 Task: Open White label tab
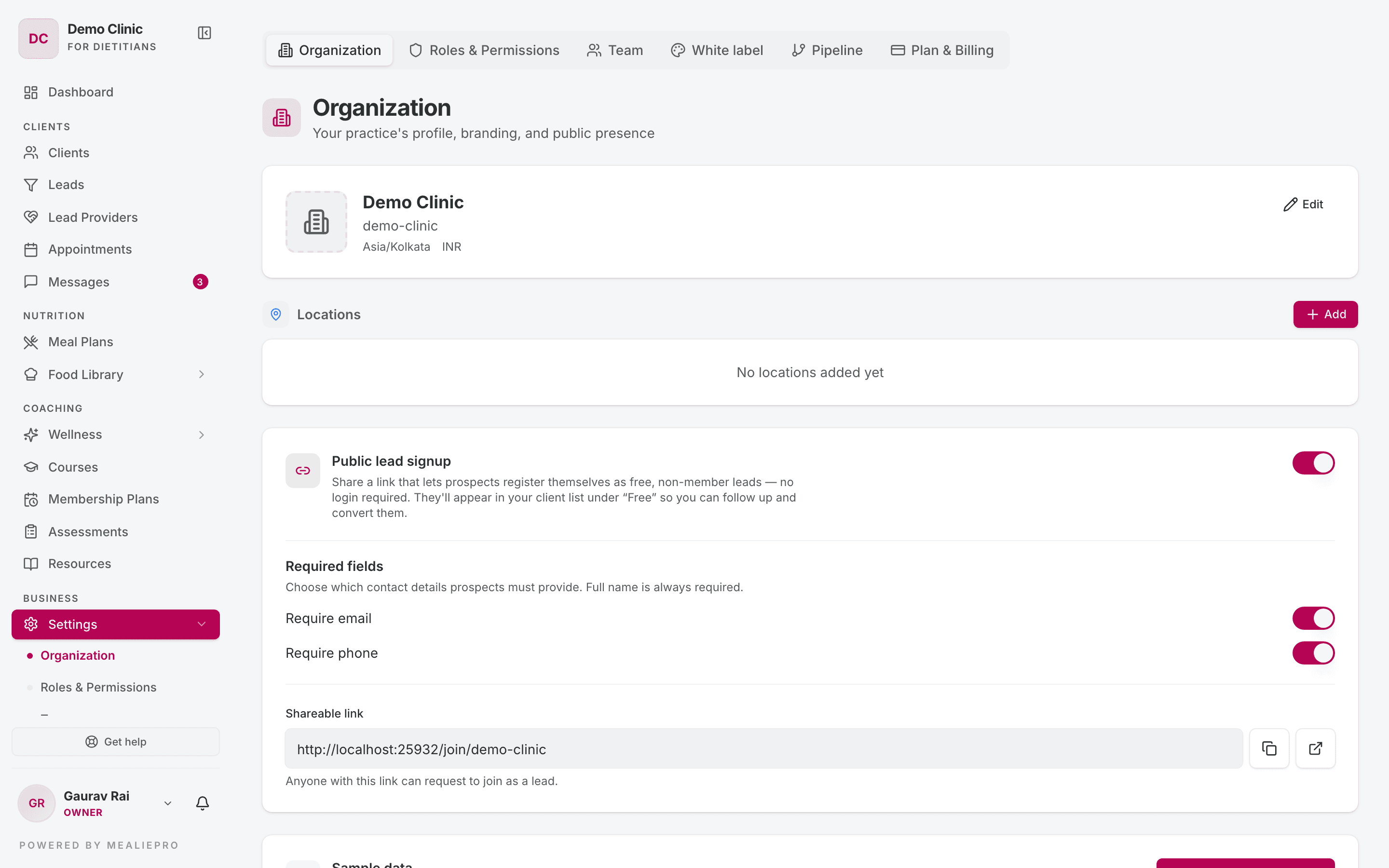tap(717, 50)
